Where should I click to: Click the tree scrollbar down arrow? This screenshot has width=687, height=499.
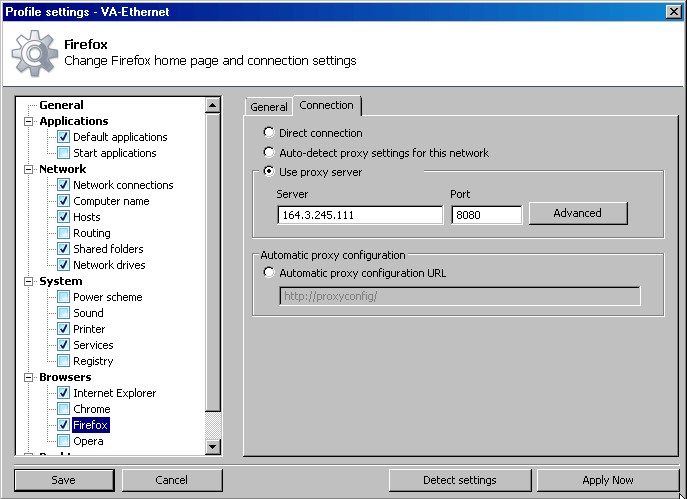(212, 446)
